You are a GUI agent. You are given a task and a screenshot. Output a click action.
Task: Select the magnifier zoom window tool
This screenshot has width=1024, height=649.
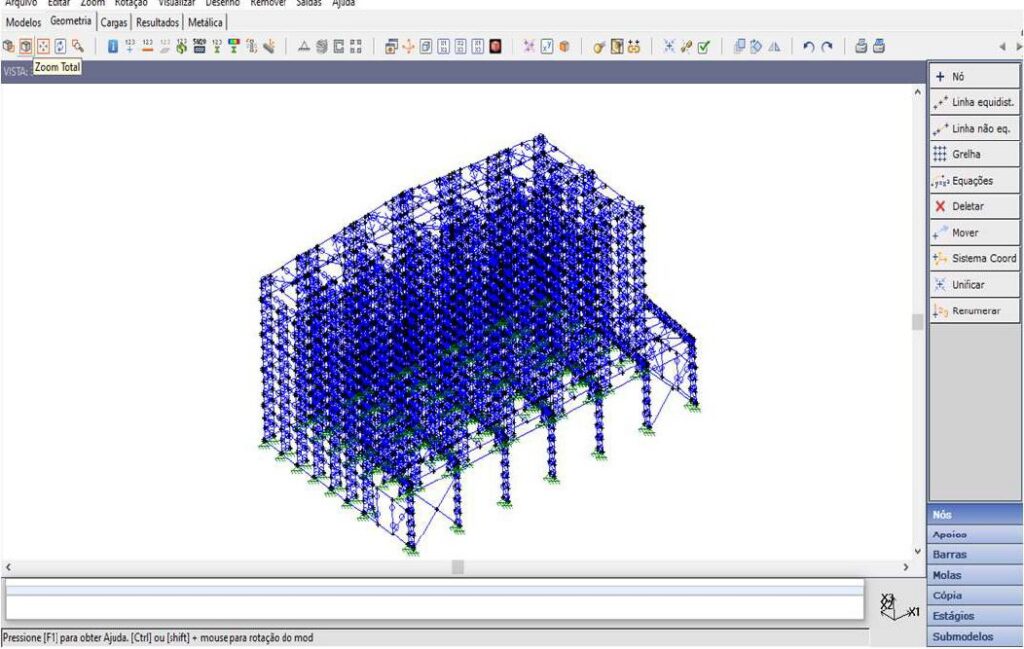point(78,46)
